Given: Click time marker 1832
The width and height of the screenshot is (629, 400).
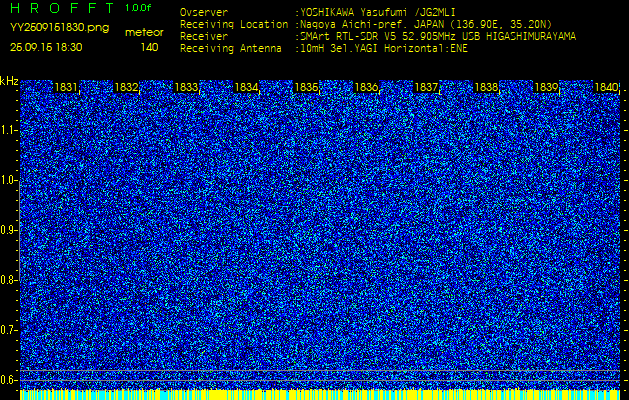Looking at the screenshot, I should coord(126,87).
